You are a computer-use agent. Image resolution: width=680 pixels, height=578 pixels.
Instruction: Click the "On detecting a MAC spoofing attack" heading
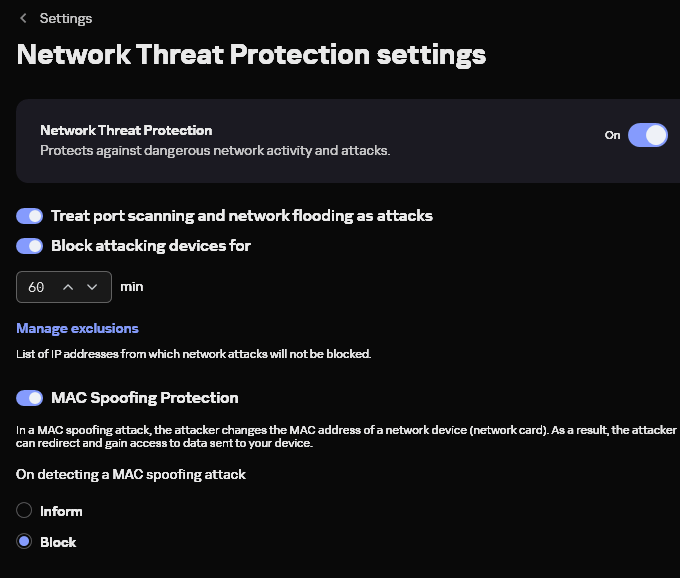[131, 474]
